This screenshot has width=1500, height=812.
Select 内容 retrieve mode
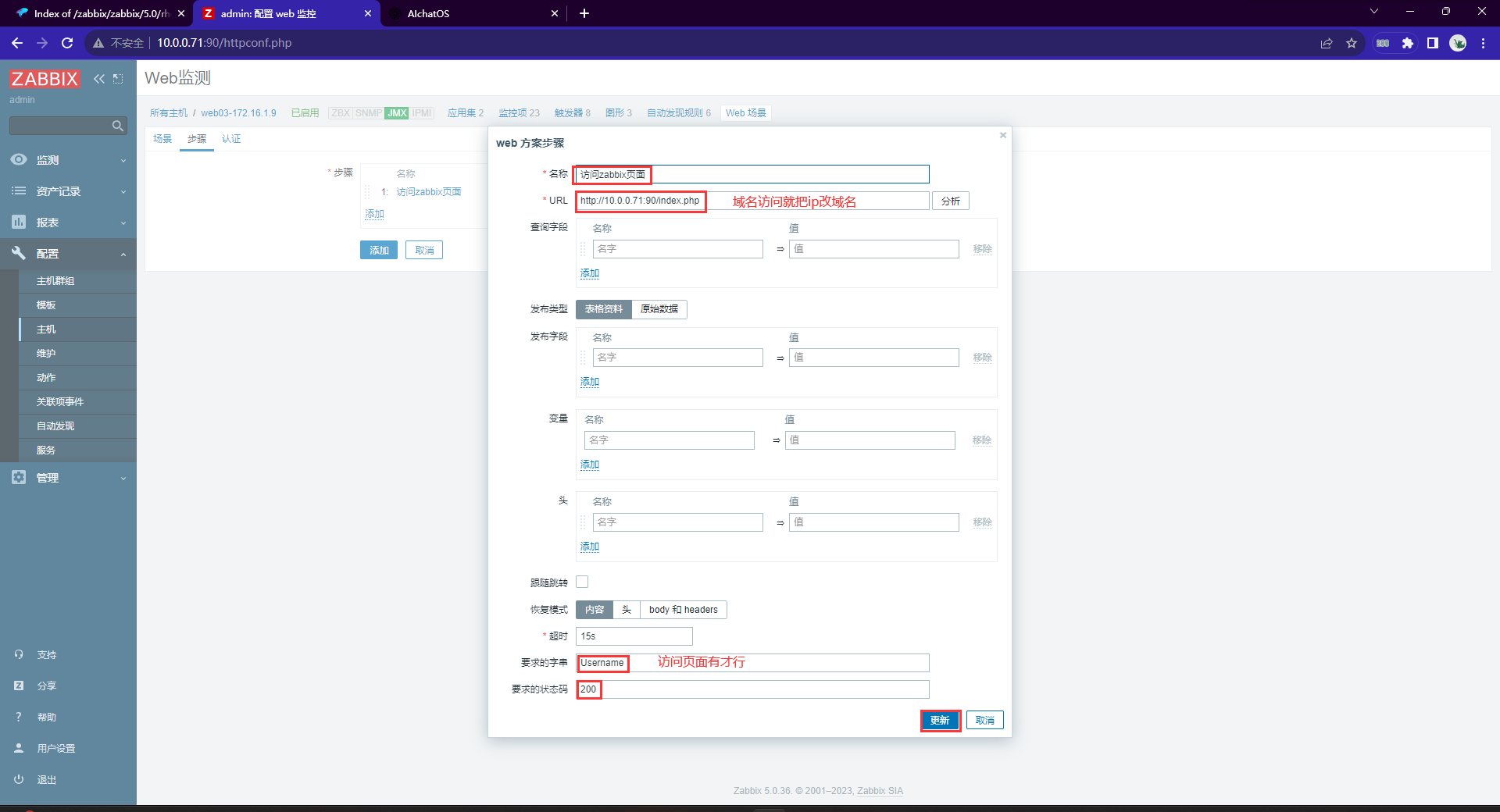click(x=595, y=610)
